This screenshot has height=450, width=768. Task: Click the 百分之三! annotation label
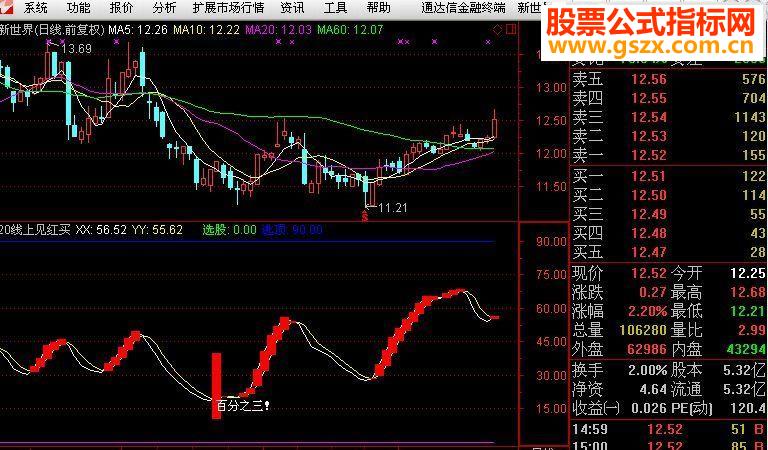click(x=243, y=405)
